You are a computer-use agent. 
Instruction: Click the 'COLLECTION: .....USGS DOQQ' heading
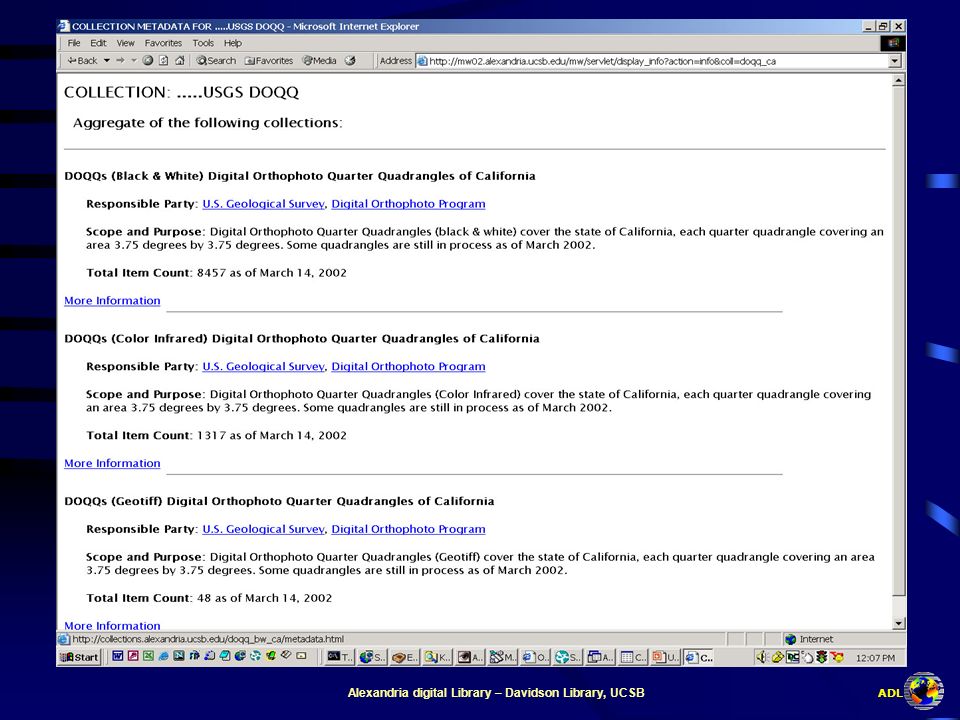(181, 92)
